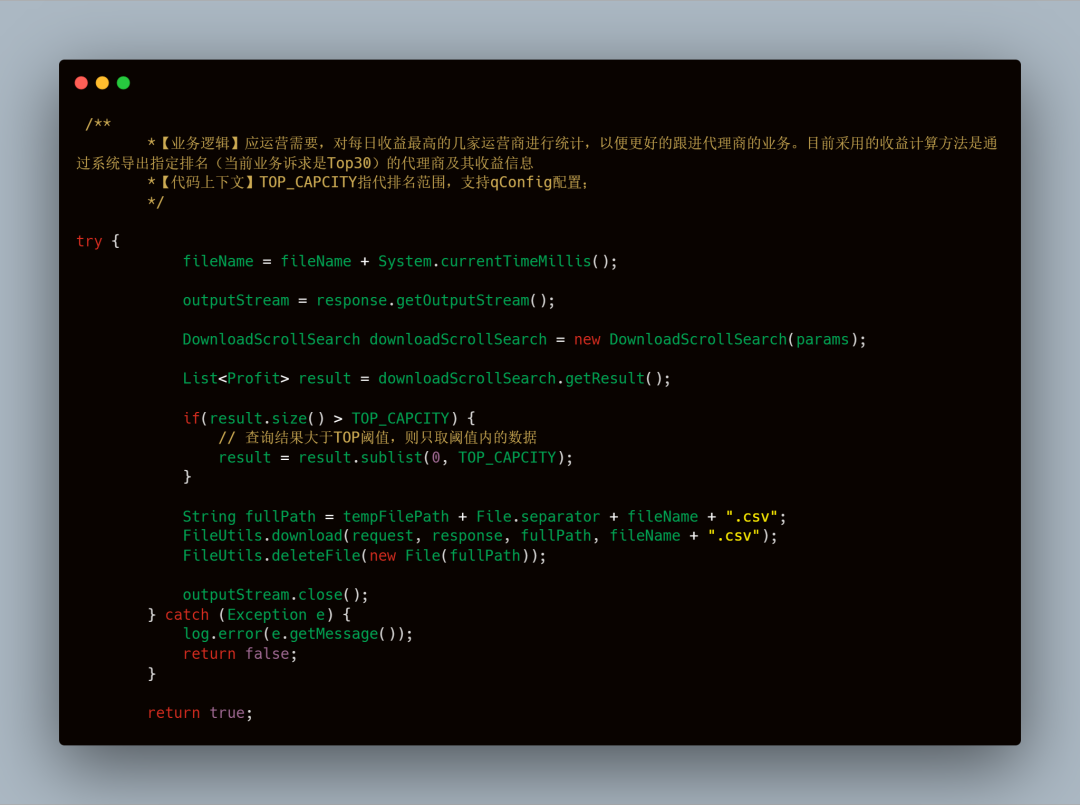1080x805 pixels.
Task: Click "result.sublist" method call
Action: 360,458
